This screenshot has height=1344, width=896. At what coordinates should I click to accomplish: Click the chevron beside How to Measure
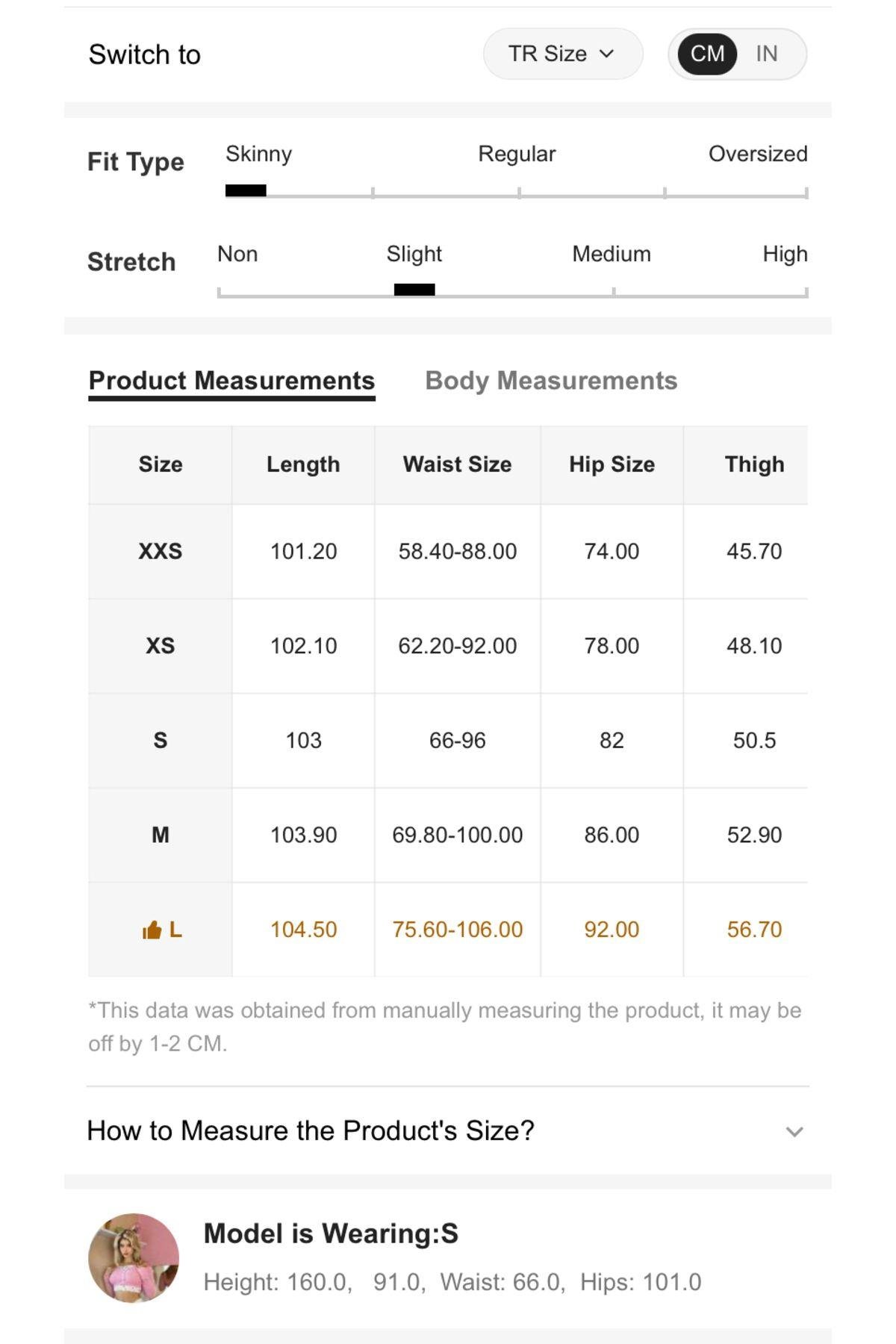[794, 1132]
